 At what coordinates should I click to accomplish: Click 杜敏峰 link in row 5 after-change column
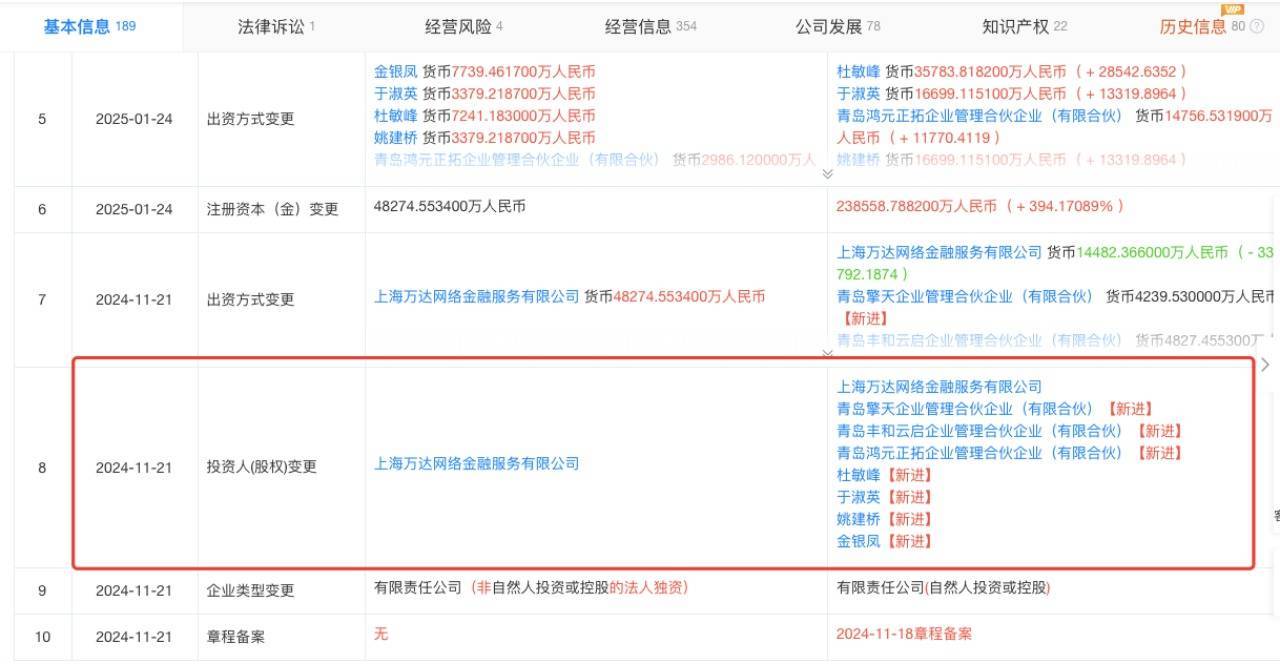click(859, 72)
